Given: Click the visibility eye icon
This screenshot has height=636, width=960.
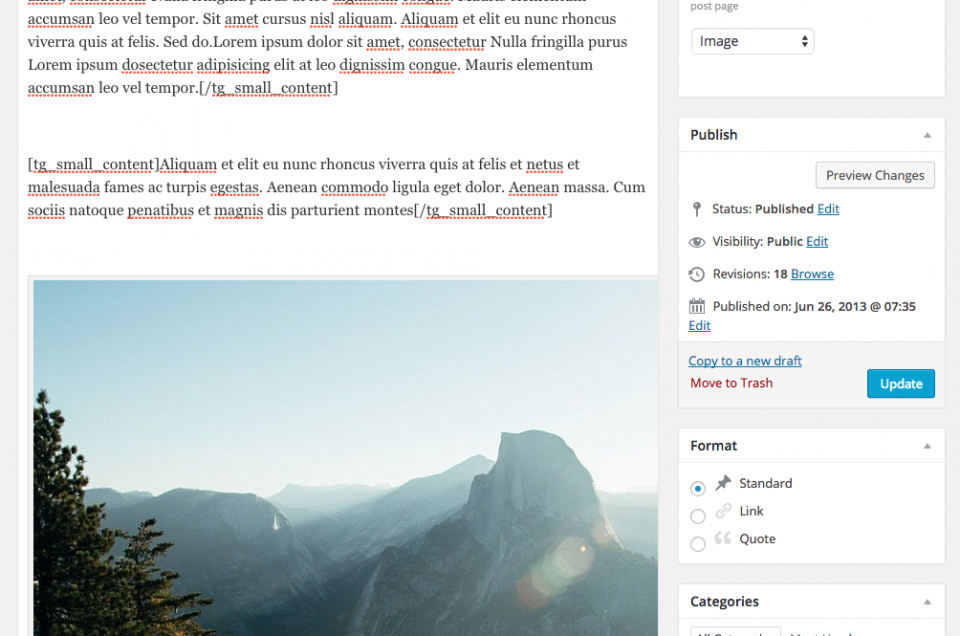Looking at the screenshot, I should pyautogui.click(x=697, y=242).
